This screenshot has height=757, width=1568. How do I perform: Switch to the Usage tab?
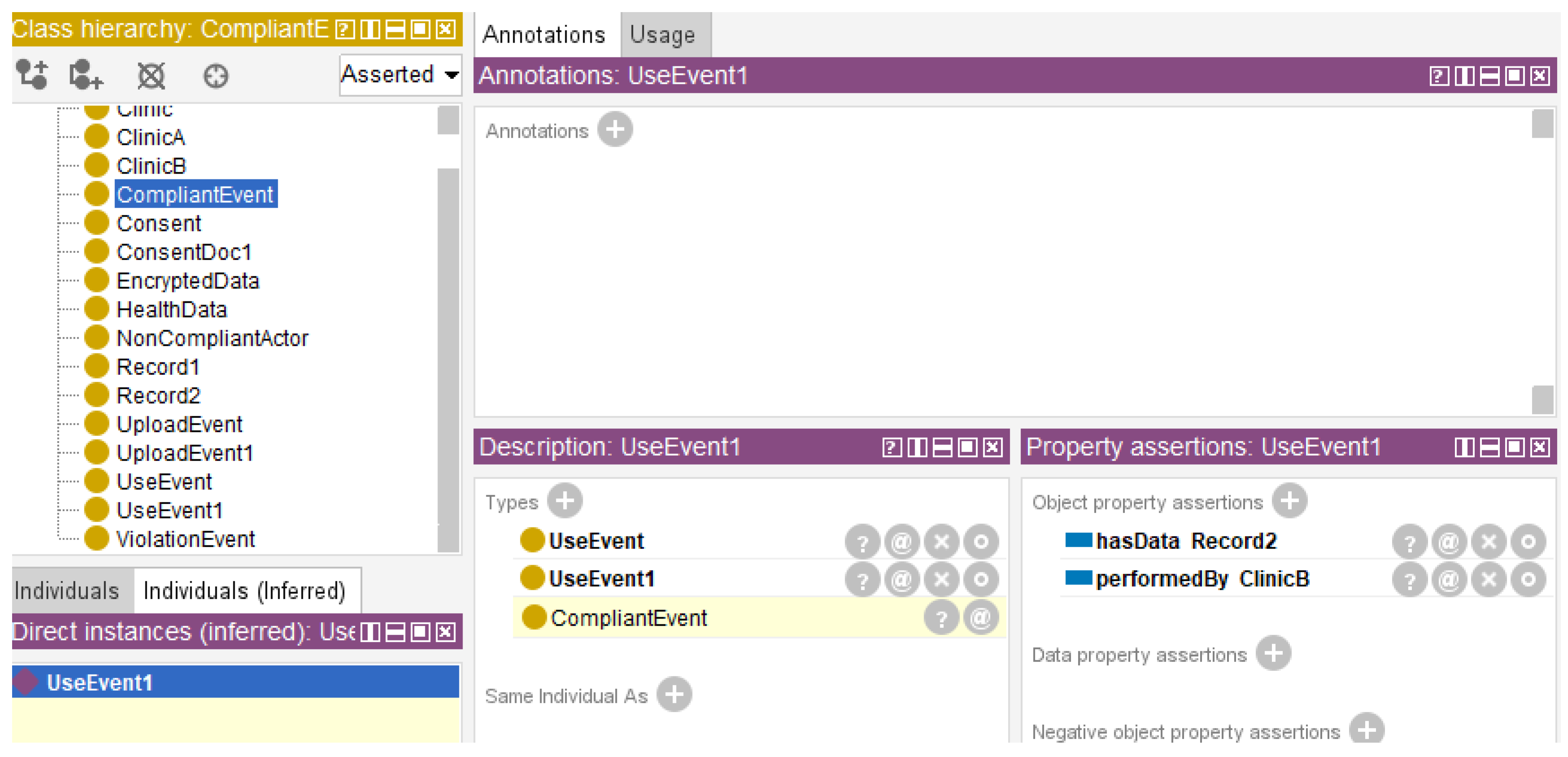(x=663, y=35)
